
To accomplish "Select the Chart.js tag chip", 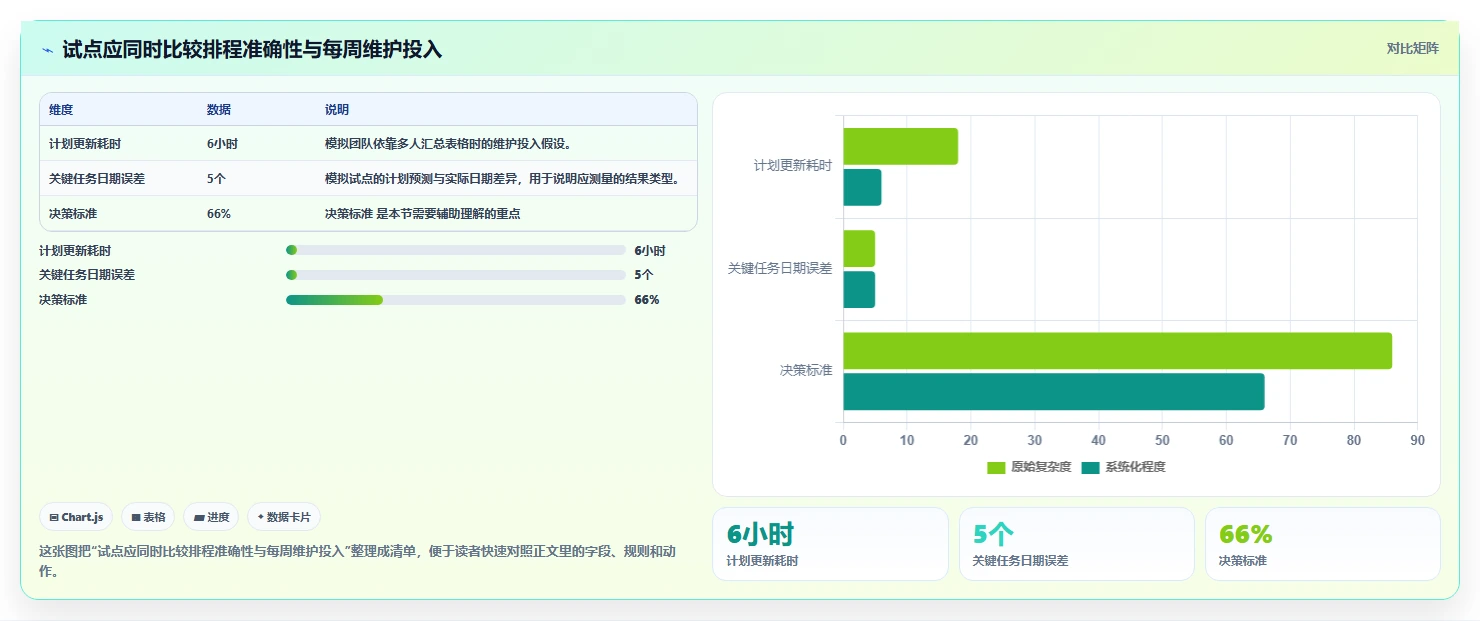I will pos(77,517).
